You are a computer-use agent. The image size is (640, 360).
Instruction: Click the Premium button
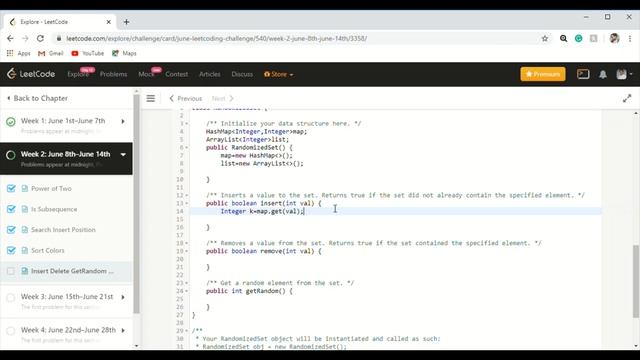tap(543, 74)
